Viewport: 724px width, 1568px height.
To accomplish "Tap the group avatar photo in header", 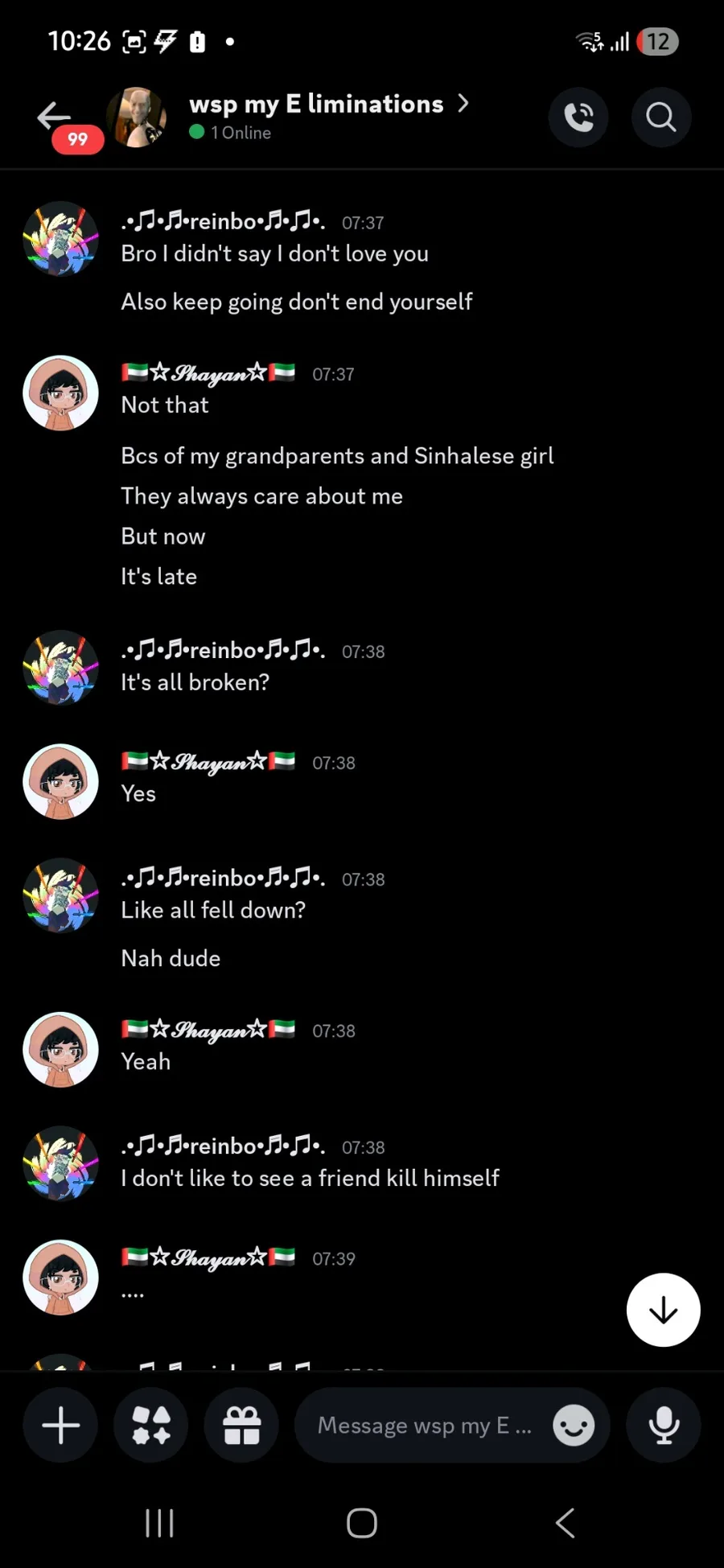I will [138, 117].
